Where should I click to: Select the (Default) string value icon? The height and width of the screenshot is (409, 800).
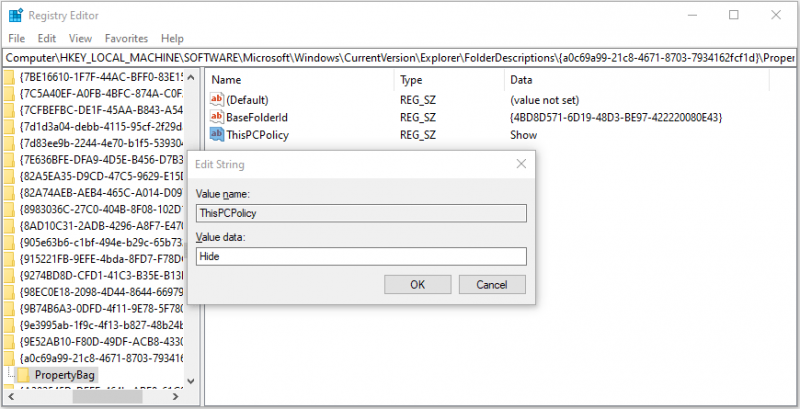217,100
